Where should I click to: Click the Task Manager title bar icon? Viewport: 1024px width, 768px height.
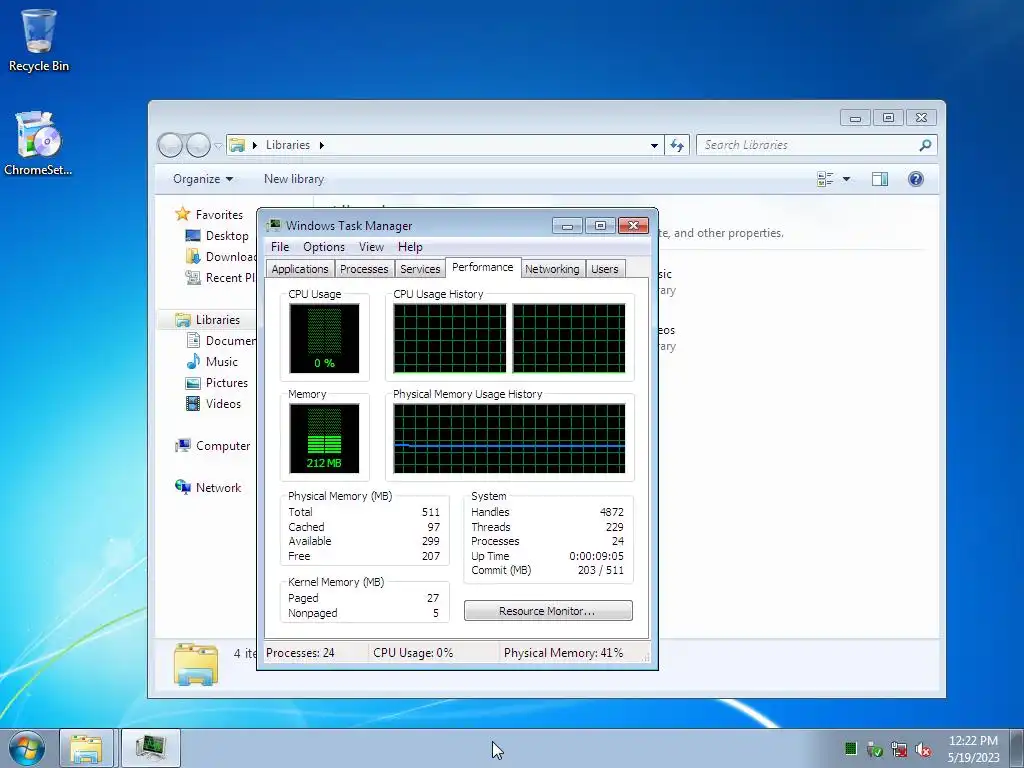pyautogui.click(x=274, y=225)
